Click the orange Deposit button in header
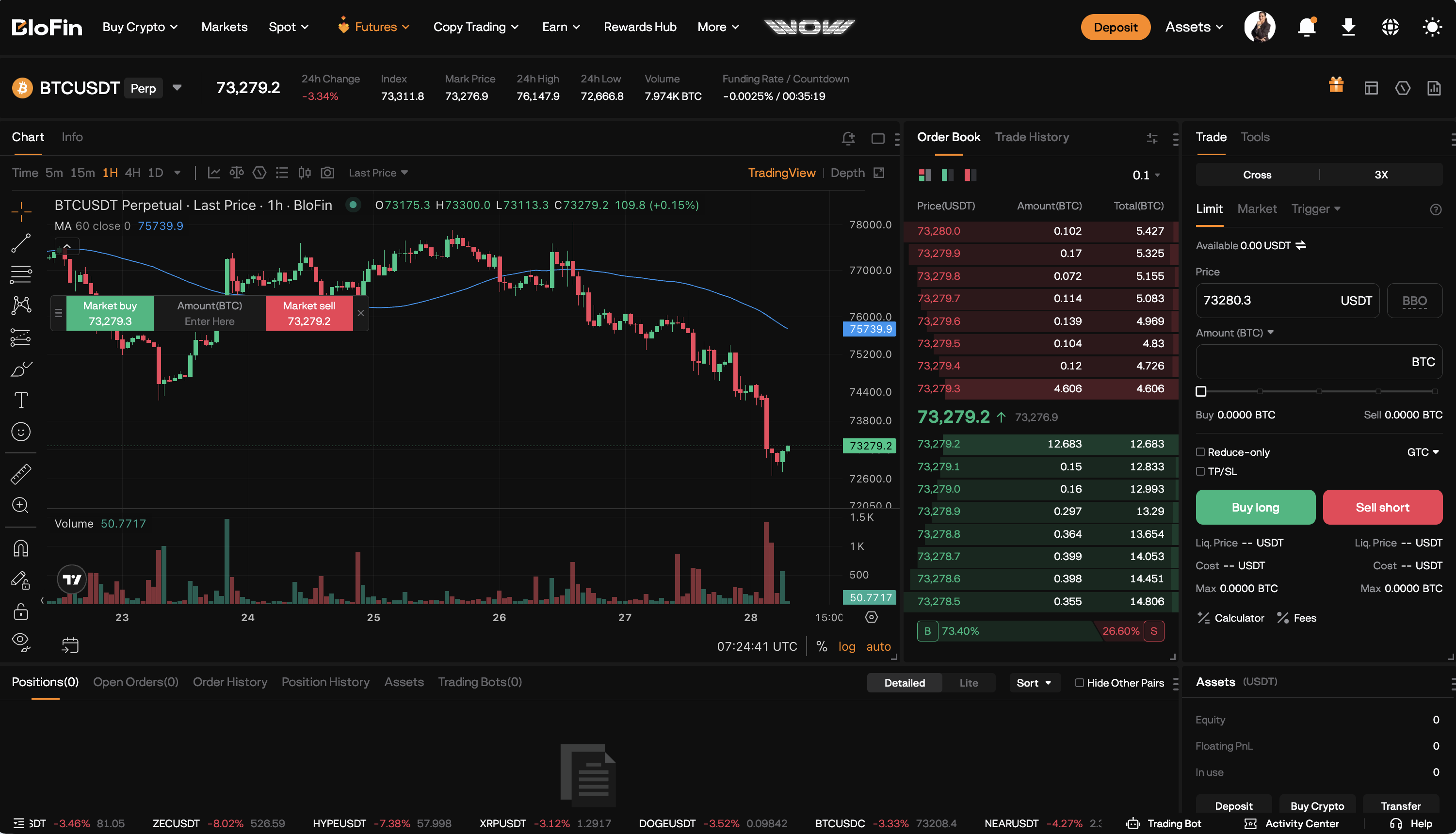 pos(1115,27)
